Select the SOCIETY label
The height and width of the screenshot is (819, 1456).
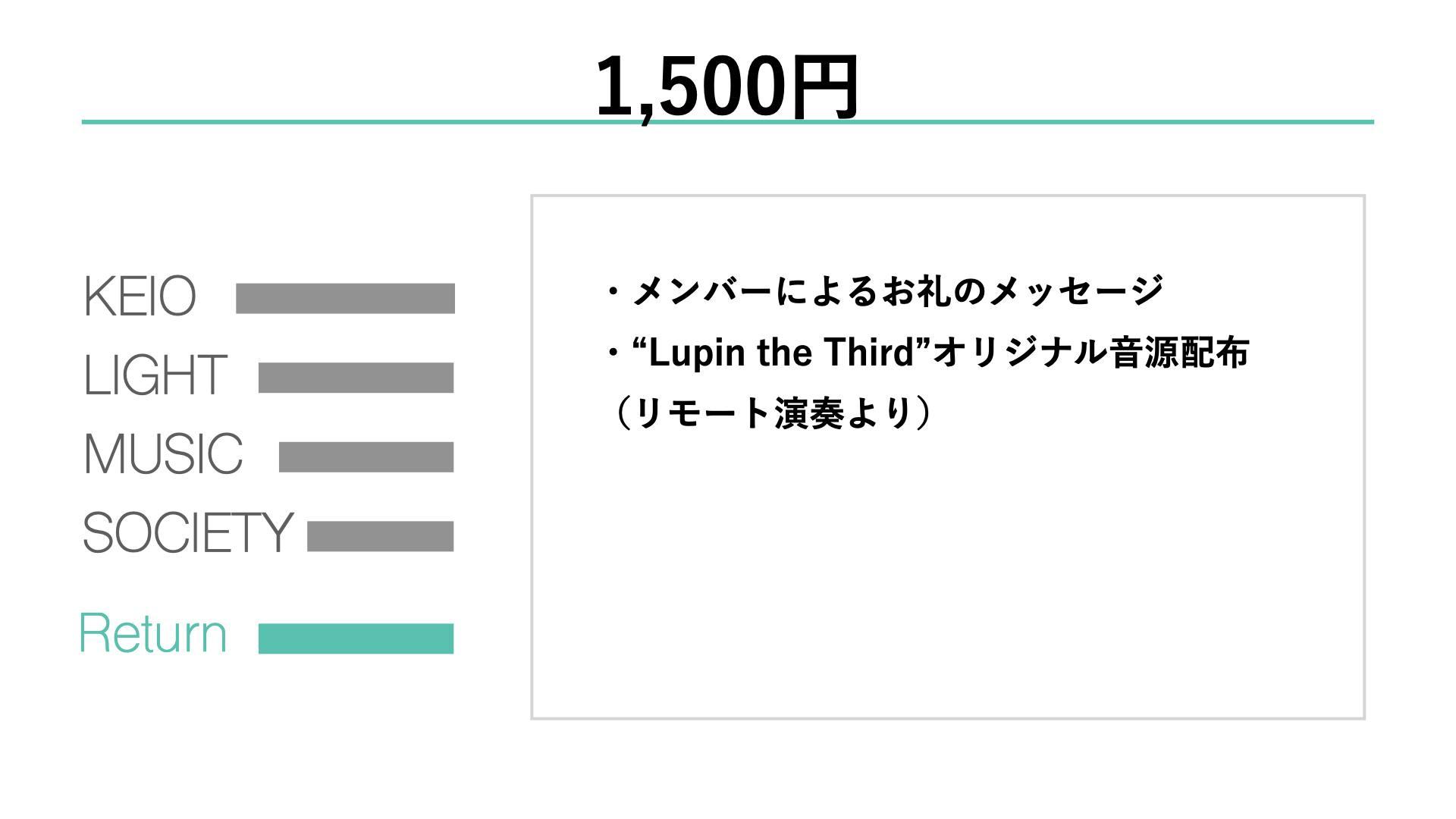point(187,532)
